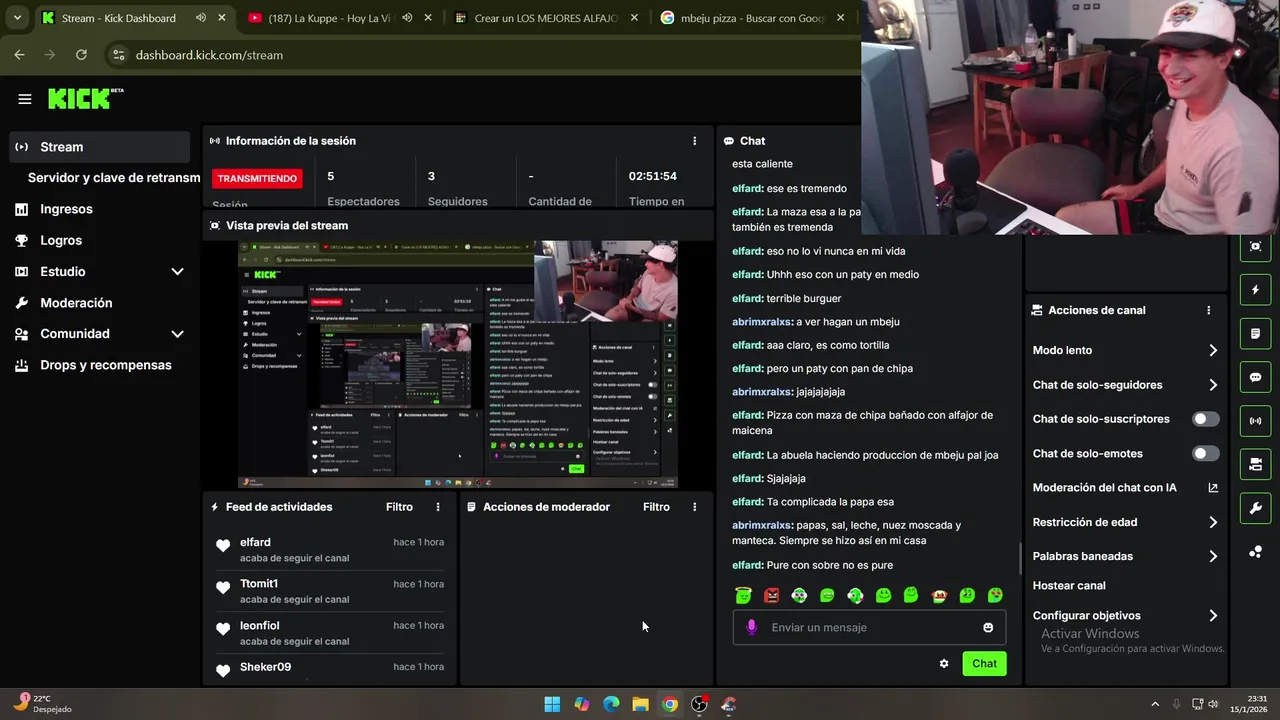Show hidden system tray icons
This screenshot has width=1280, height=720.
click(x=1155, y=704)
